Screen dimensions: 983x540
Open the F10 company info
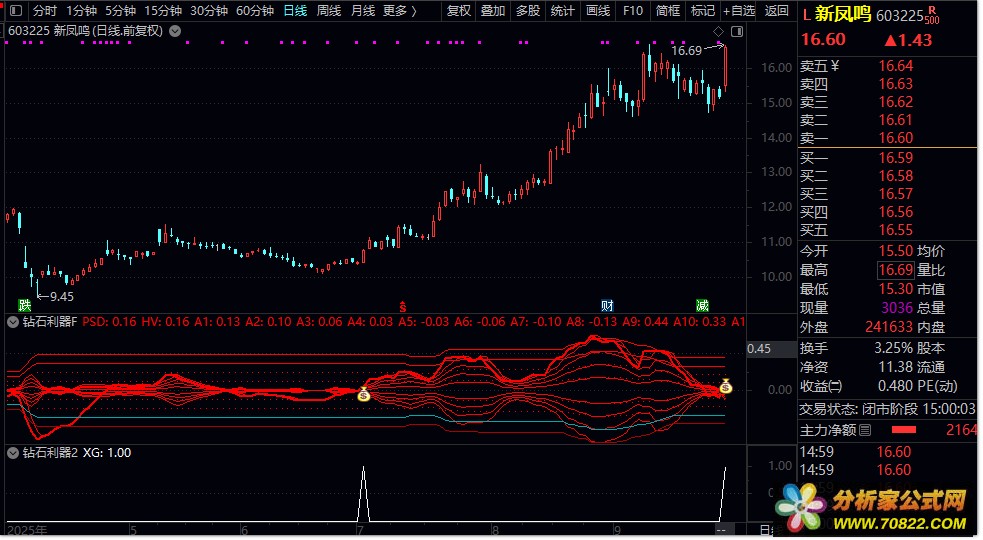632,11
